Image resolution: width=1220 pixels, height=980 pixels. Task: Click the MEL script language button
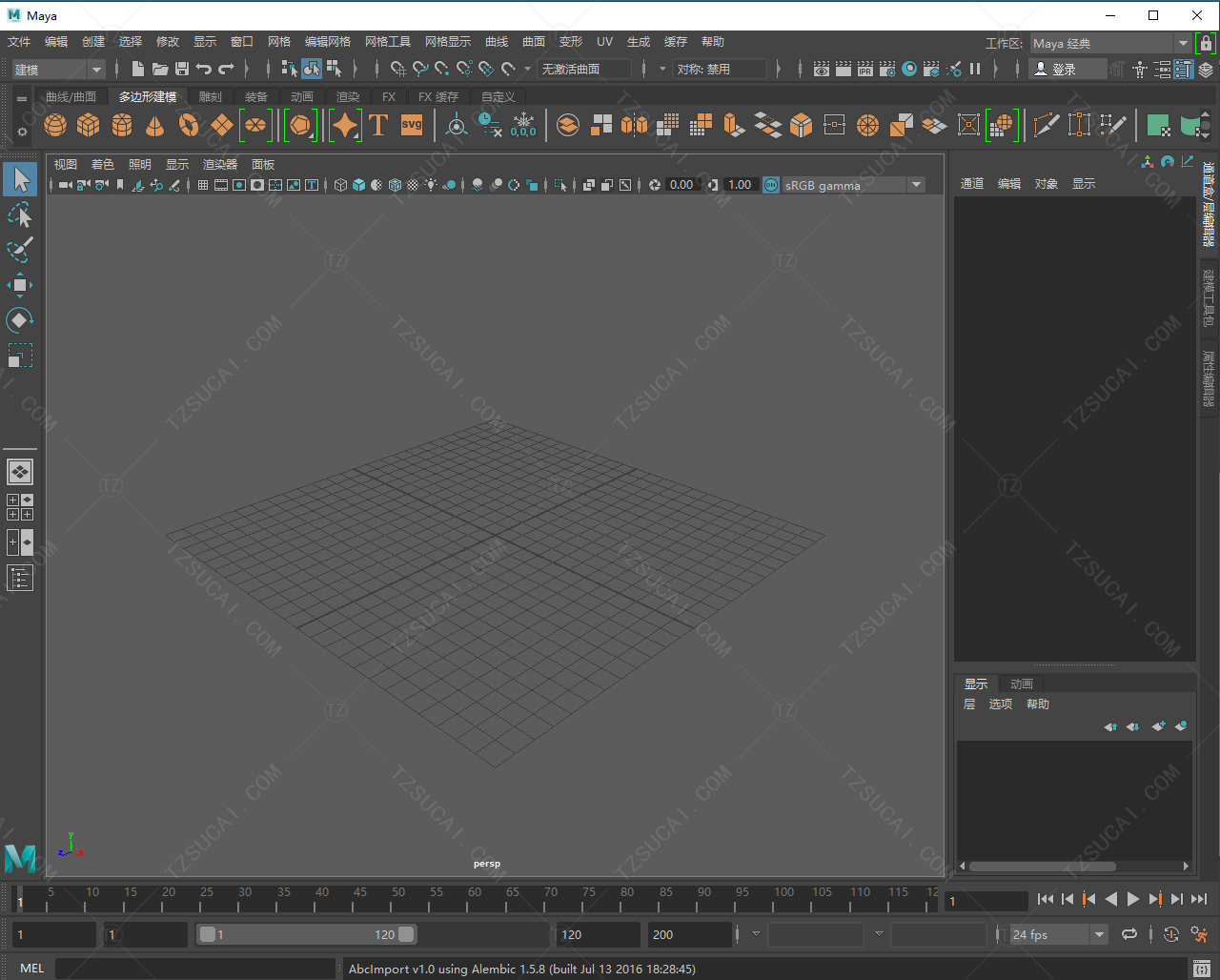tap(31, 969)
